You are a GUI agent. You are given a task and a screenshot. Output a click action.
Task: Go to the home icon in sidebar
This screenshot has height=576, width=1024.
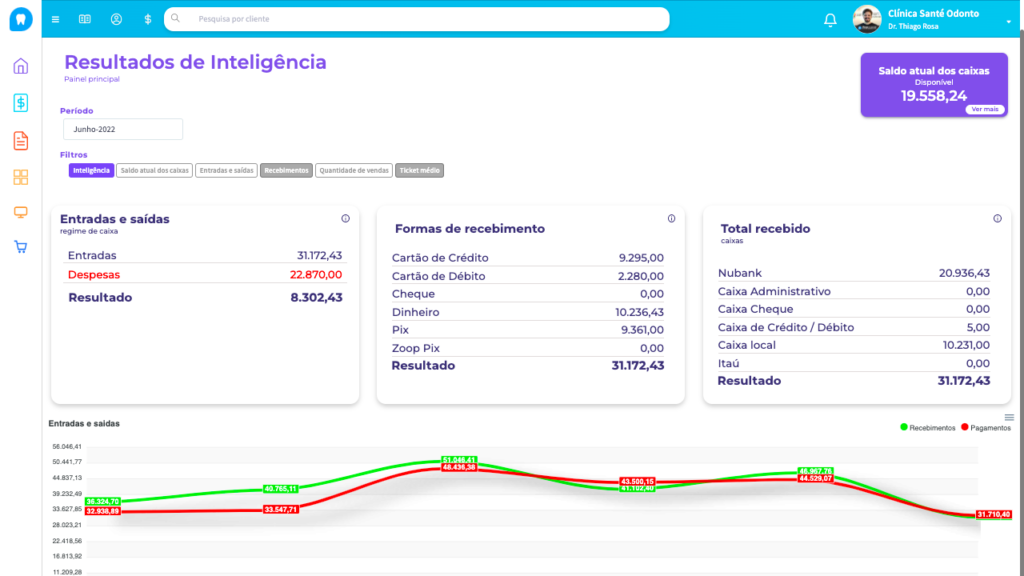[20, 67]
